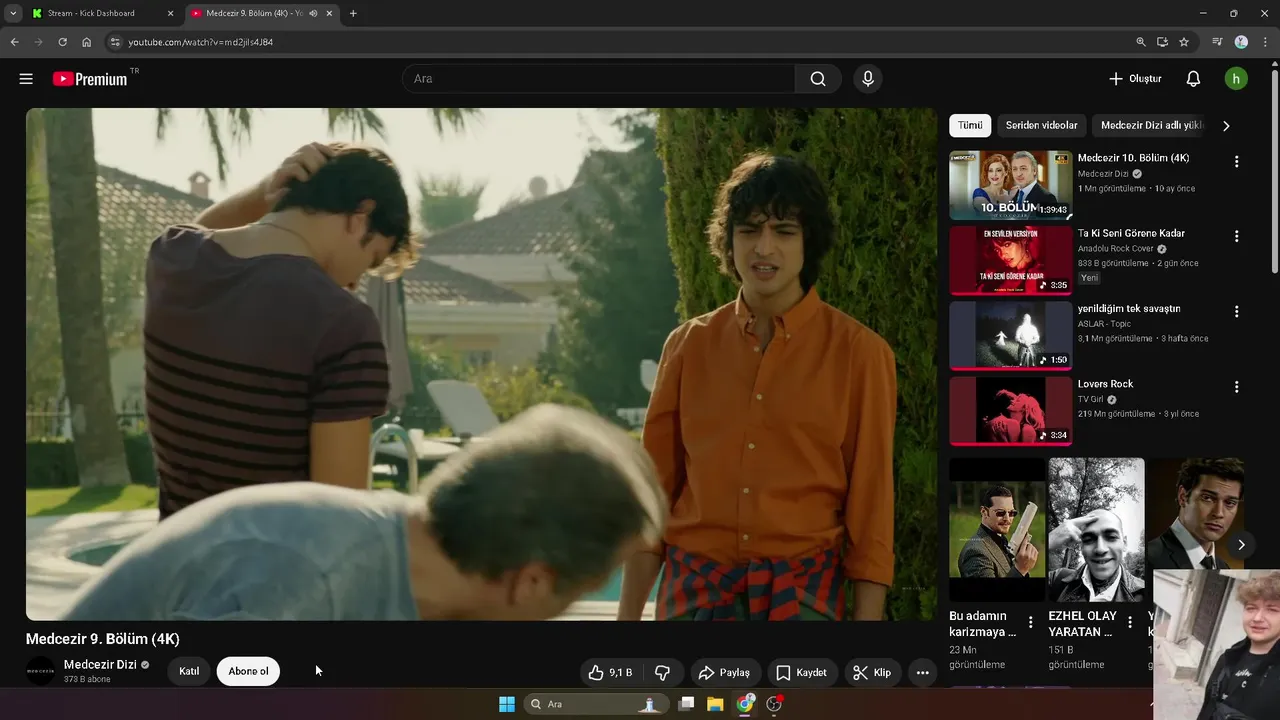Open the 'EZHEL OLAY YARATAN' short thumbnail
Image resolution: width=1280 pixels, height=720 pixels.
click(x=1096, y=530)
